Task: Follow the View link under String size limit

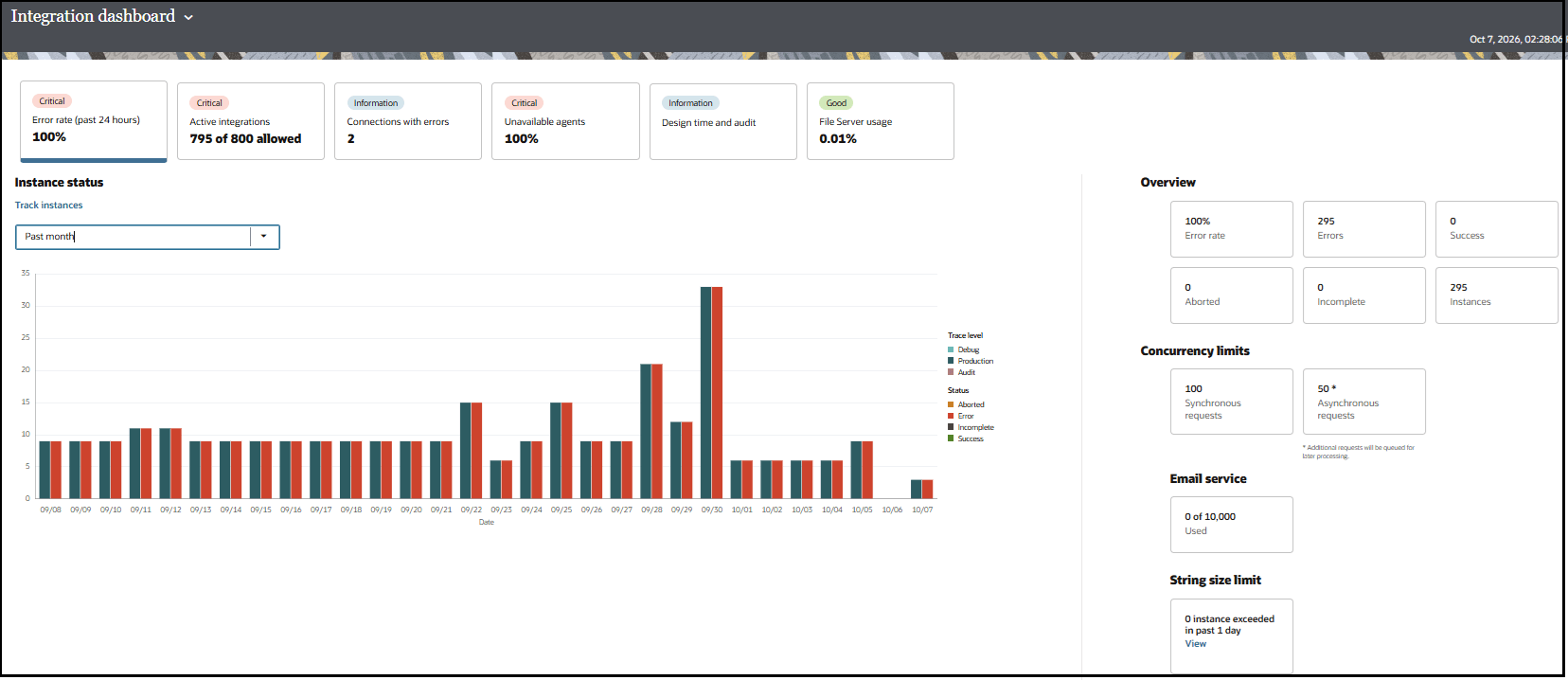Action: point(1196,644)
